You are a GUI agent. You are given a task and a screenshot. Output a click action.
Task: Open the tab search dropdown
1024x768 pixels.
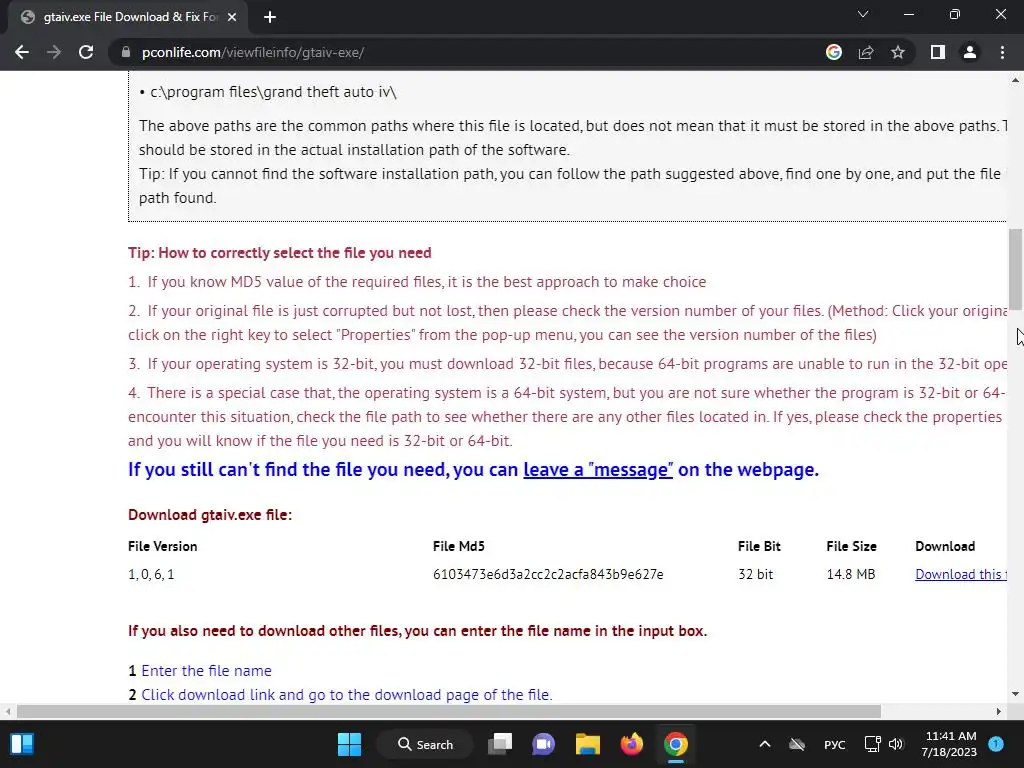863,14
